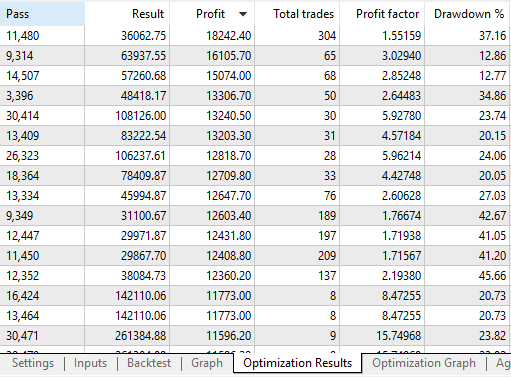Select pass 14,507 row
This screenshot has height=377, width=511.
click(x=255, y=76)
